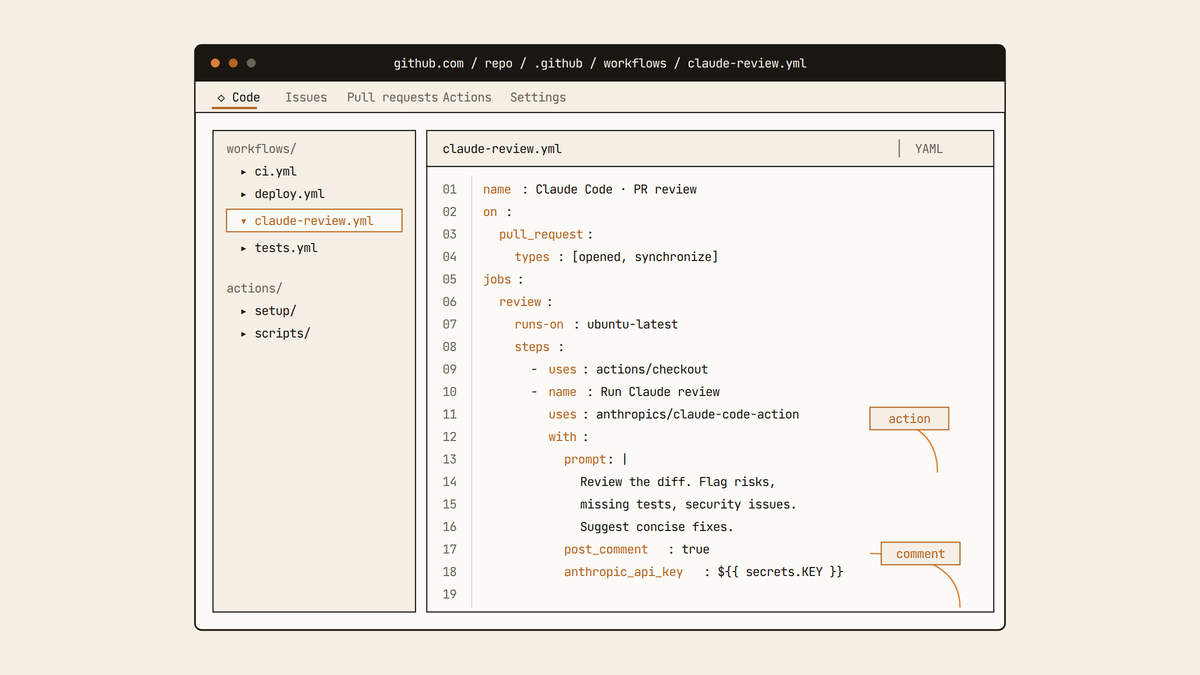
Task: Click the 'with' key on line 12
Action: [x=562, y=437]
